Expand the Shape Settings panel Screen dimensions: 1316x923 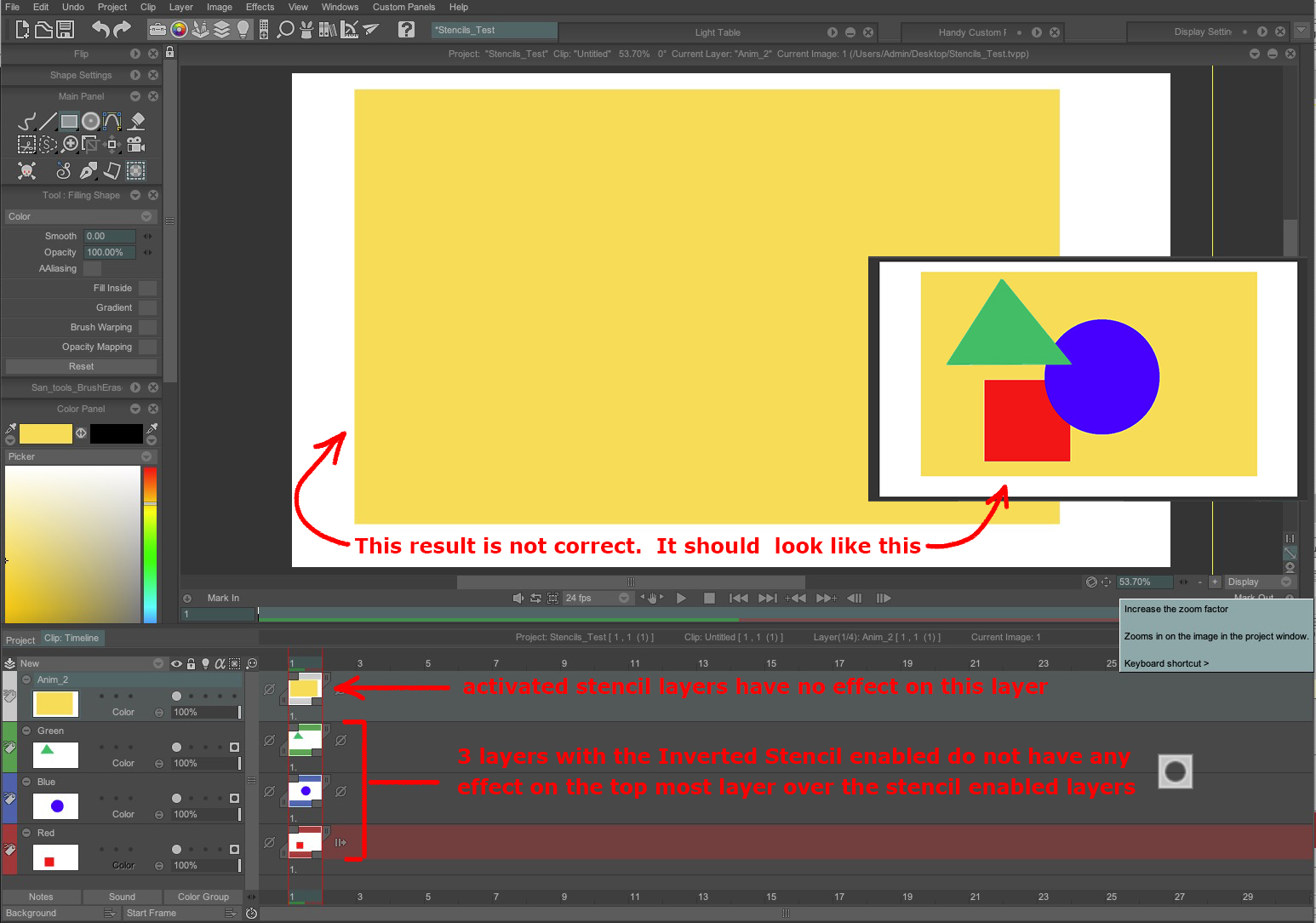click(135, 75)
